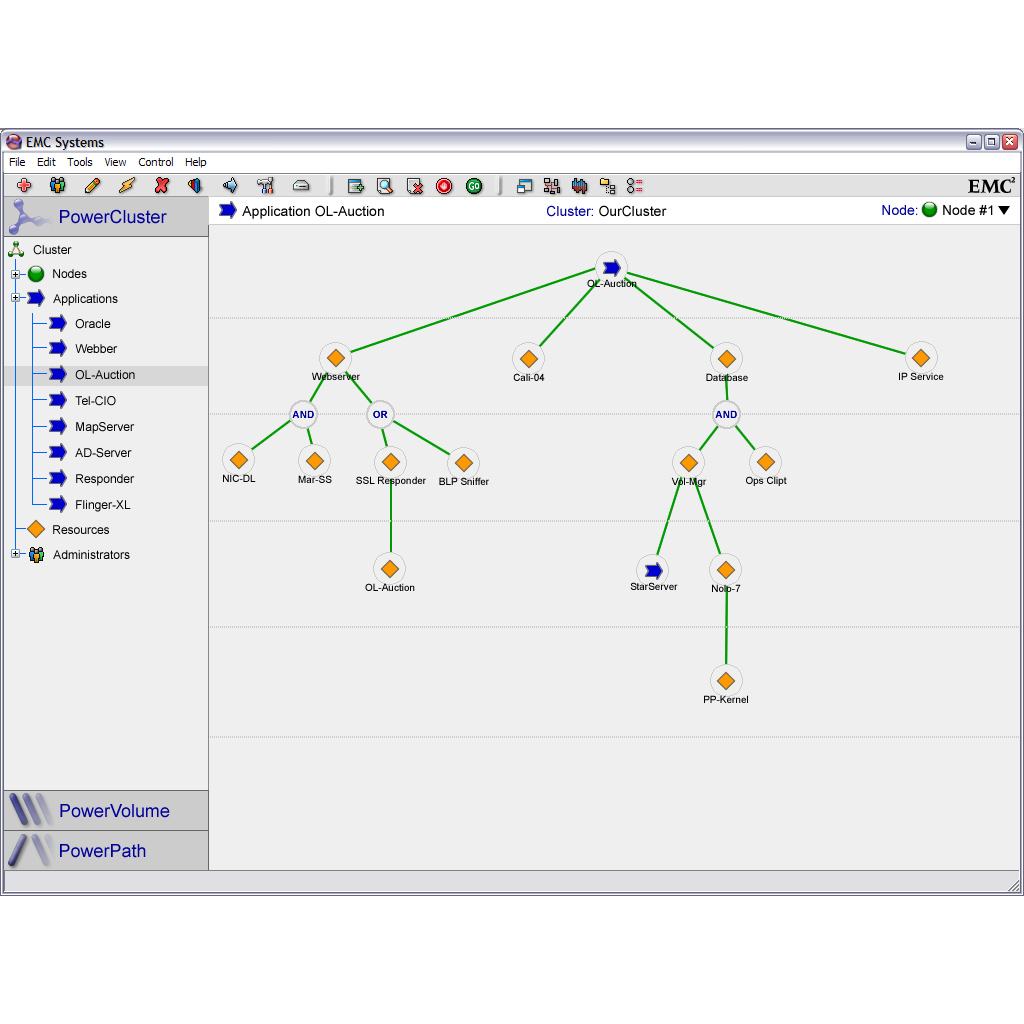Click the OL-Auction node under SSL Responder
Screen dimensions: 1024x1024
coord(390,569)
